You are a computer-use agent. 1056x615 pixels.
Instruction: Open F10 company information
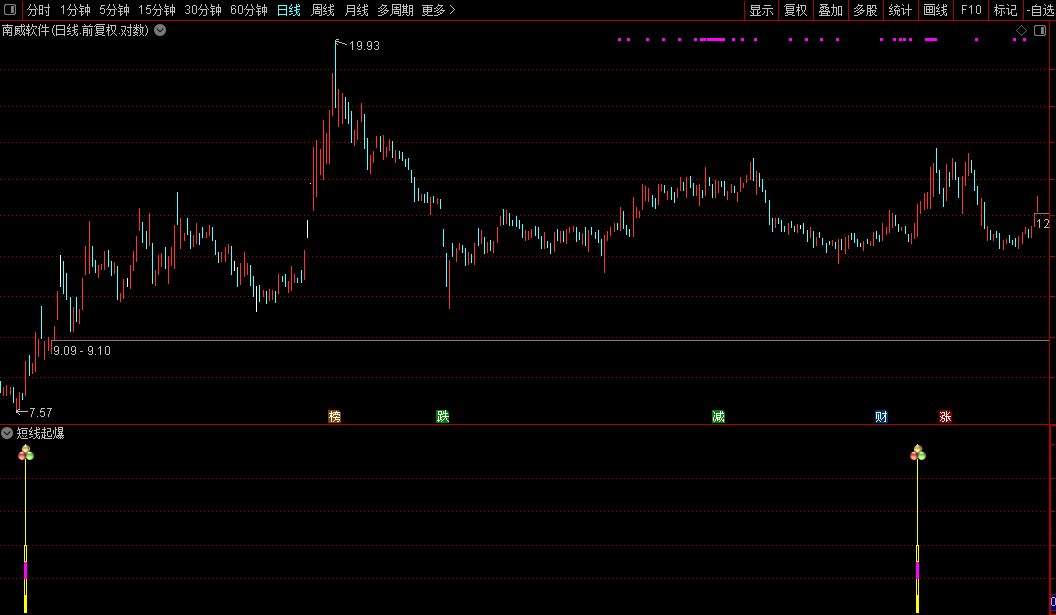pyautogui.click(x=970, y=10)
